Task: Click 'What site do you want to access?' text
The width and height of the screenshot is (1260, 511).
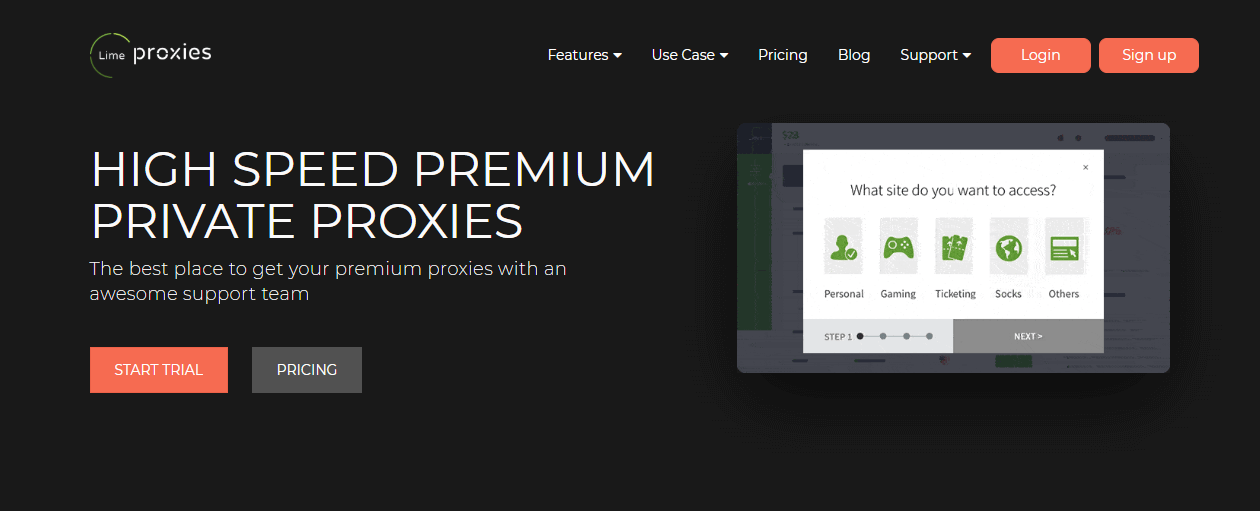Action: click(953, 190)
